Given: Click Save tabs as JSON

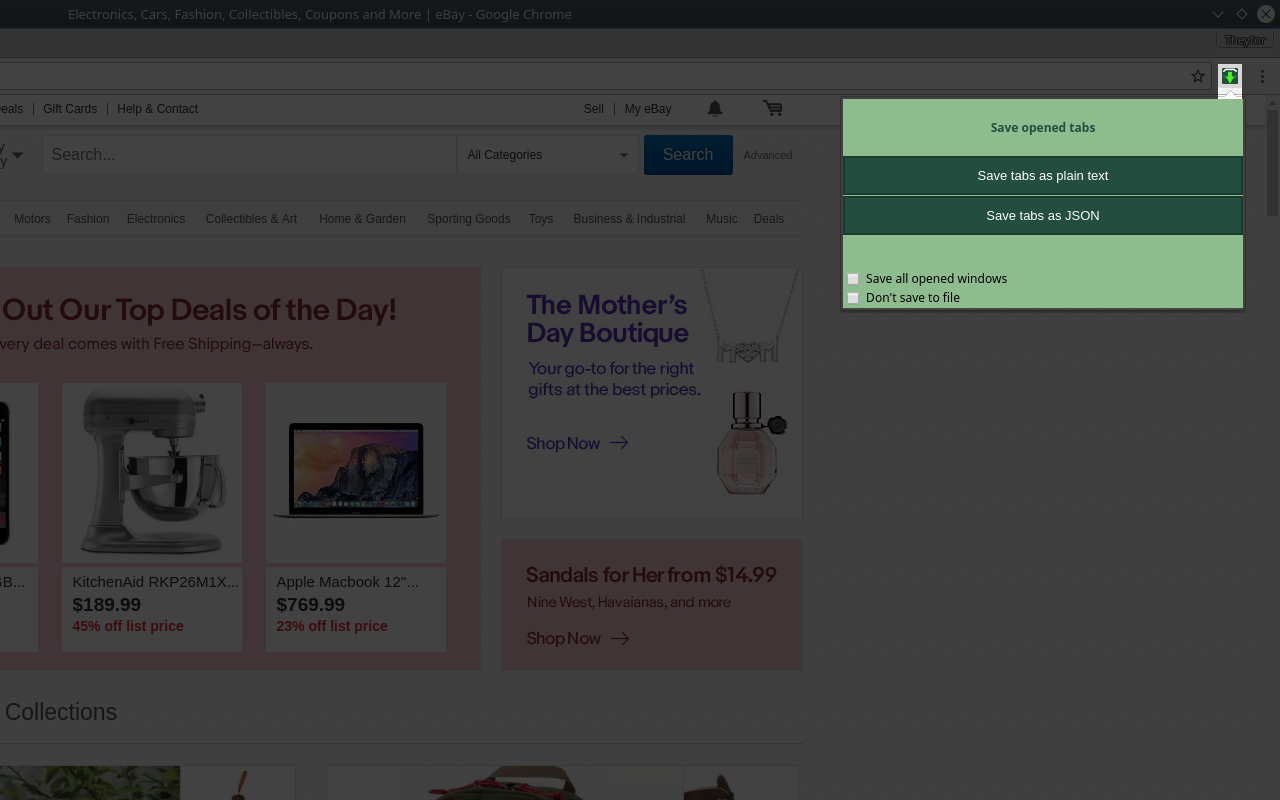Looking at the screenshot, I should [1043, 216].
